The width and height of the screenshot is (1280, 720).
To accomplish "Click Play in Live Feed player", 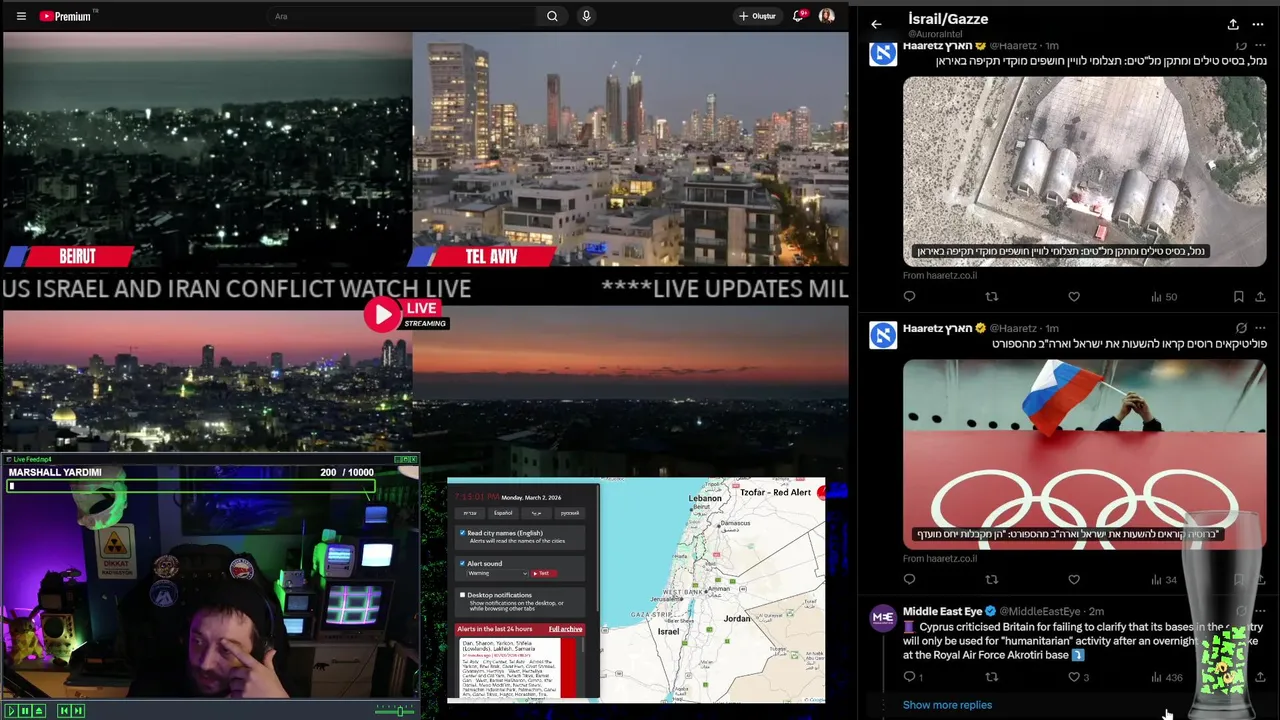I will point(12,711).
